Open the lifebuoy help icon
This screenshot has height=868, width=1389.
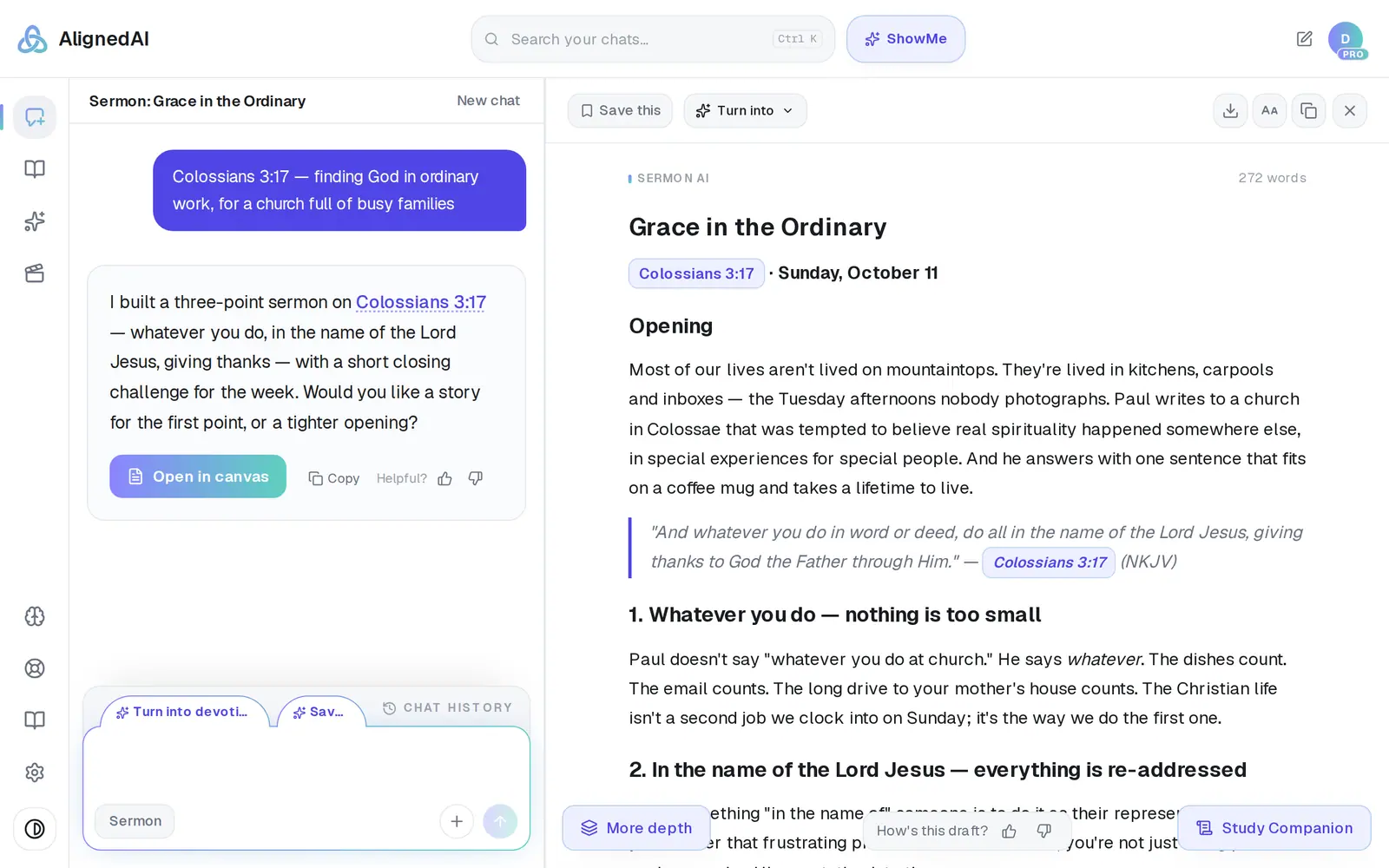point(35,668)
